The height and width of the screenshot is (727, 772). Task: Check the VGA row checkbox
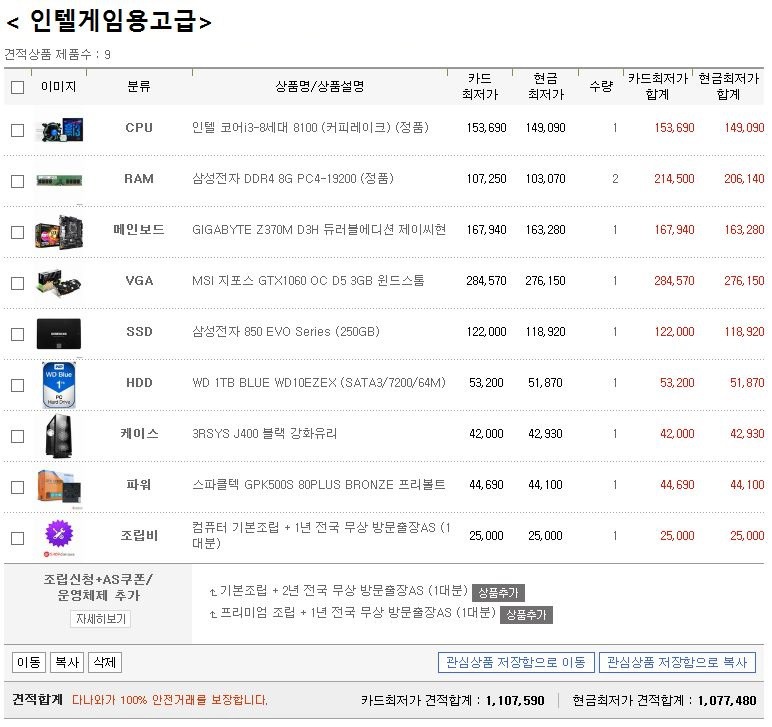(x=17, y=284)
